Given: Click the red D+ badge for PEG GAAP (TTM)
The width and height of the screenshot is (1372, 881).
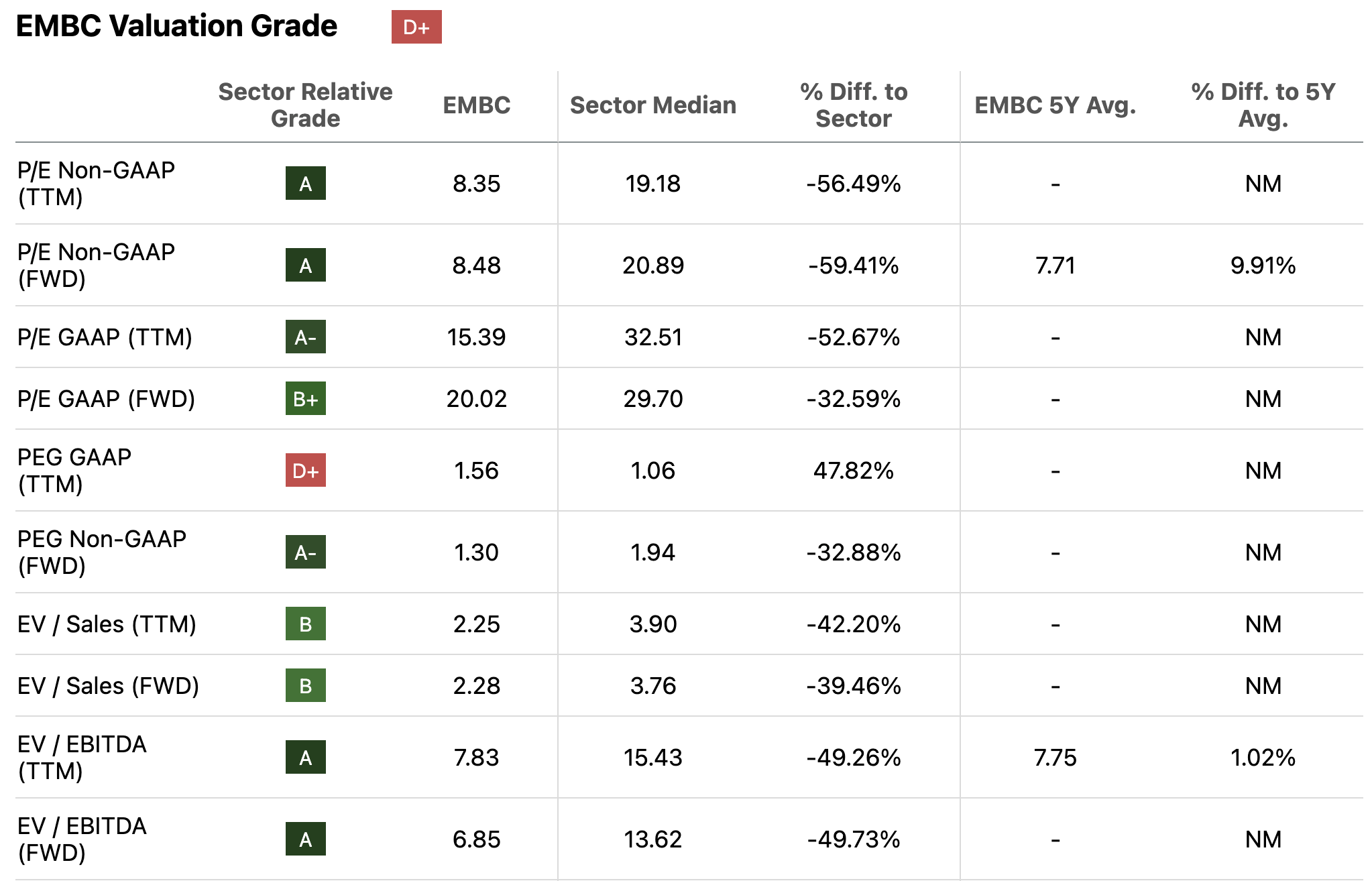Looking at the screenshot, I should pyautogui.click(x=305, y=471).
